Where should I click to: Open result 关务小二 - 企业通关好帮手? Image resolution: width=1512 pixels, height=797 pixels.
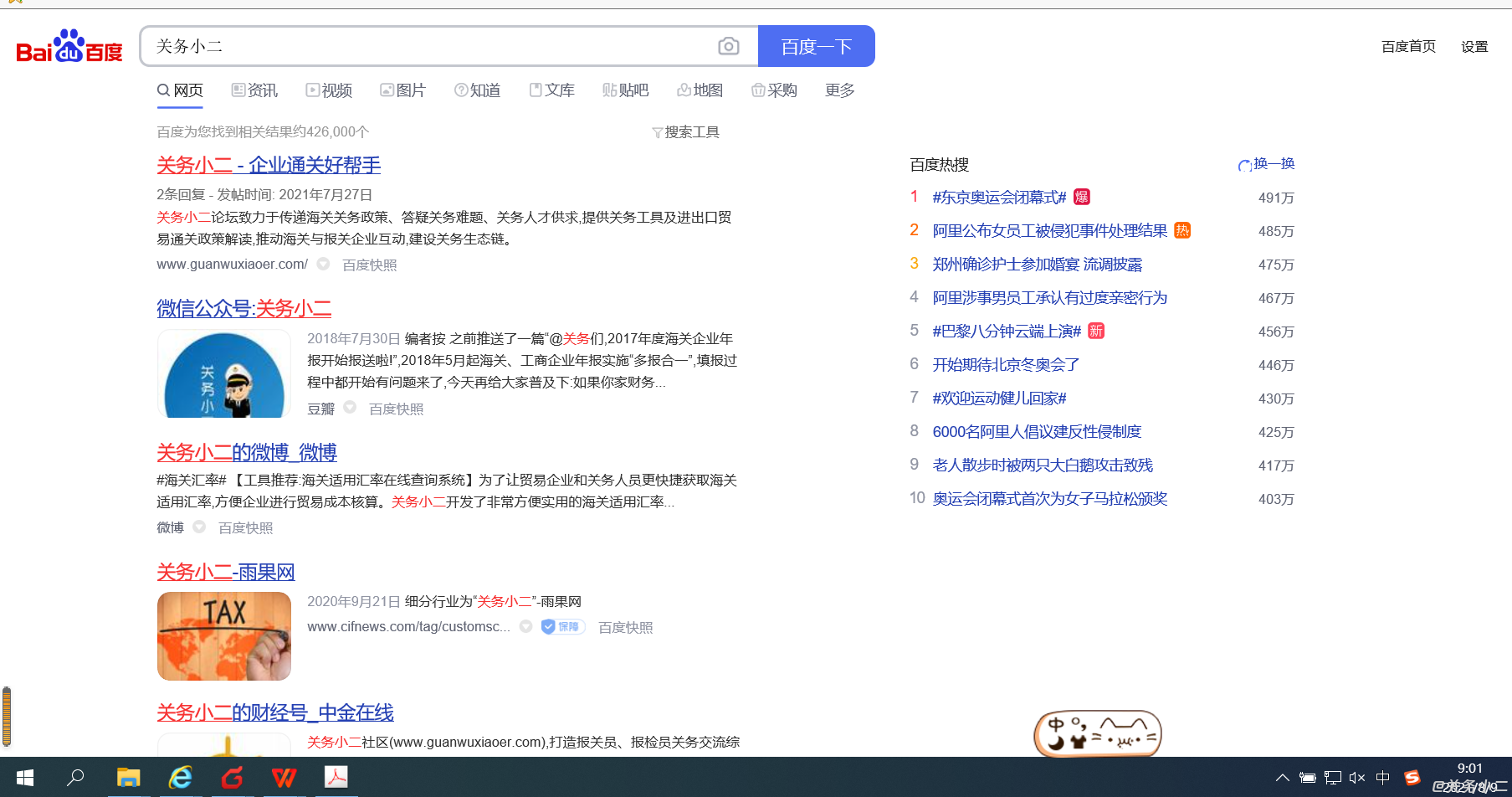coord(269,165)
